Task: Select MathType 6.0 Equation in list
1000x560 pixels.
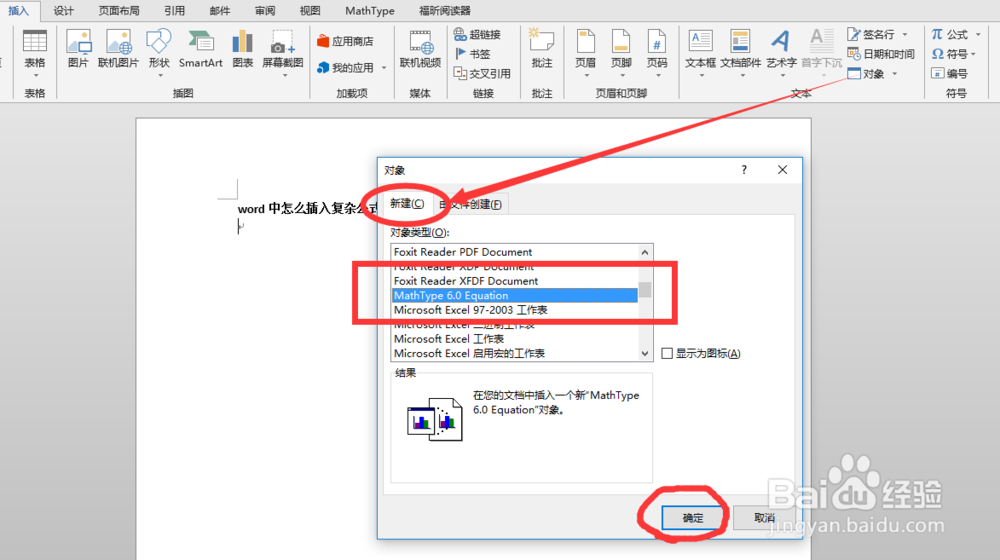Action: click(515, 295)
